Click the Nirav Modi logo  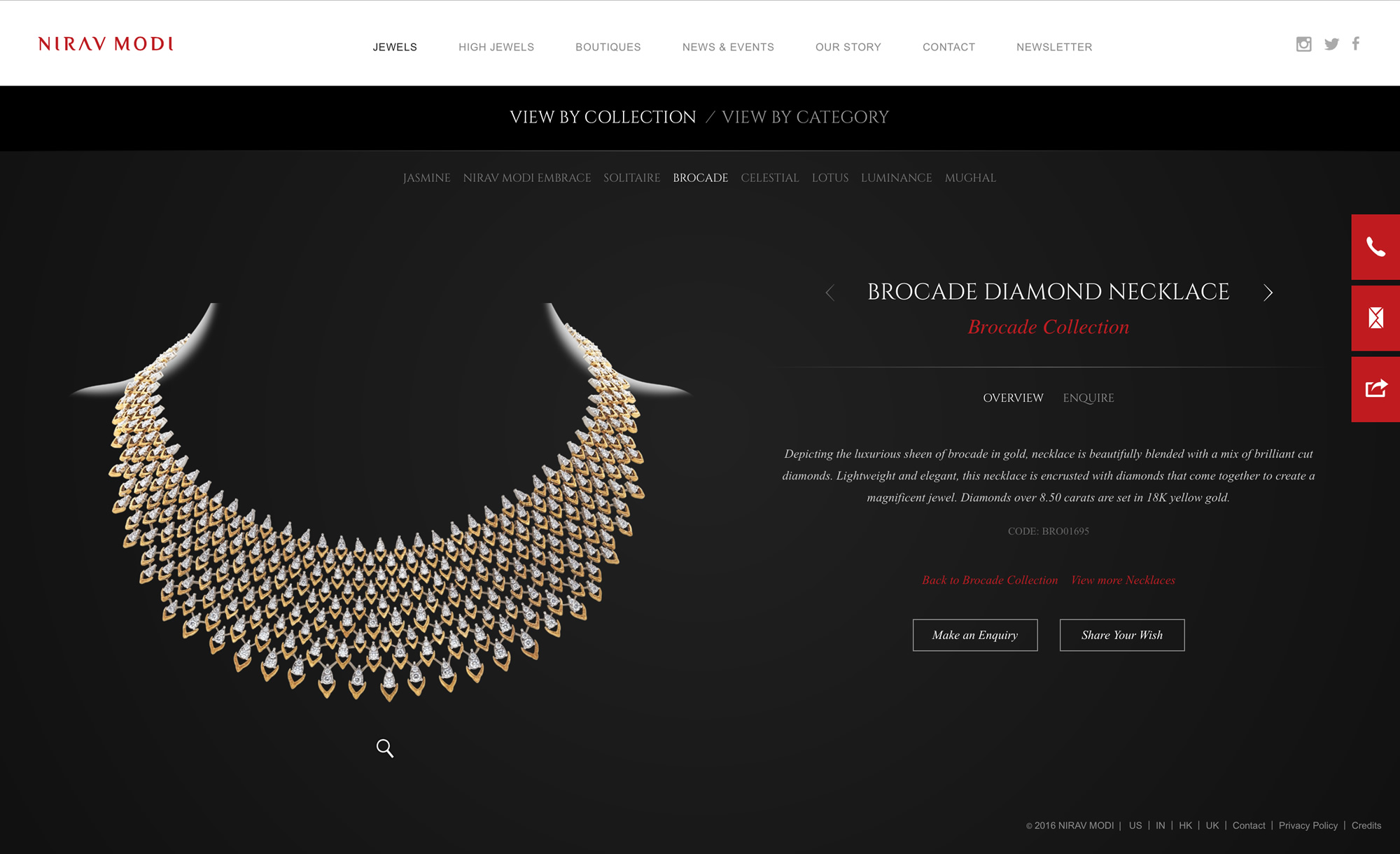(106, 44)
